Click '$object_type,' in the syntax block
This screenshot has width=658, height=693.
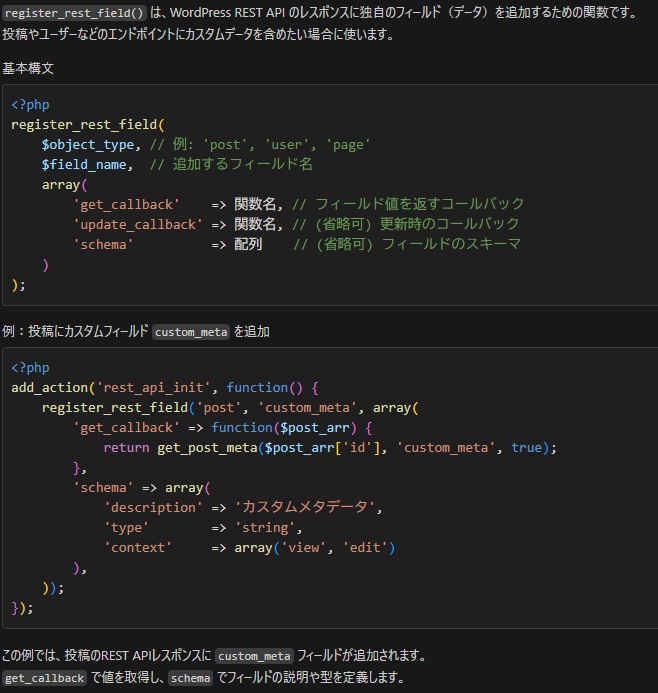pyautogui.click(x=91, y=145)
